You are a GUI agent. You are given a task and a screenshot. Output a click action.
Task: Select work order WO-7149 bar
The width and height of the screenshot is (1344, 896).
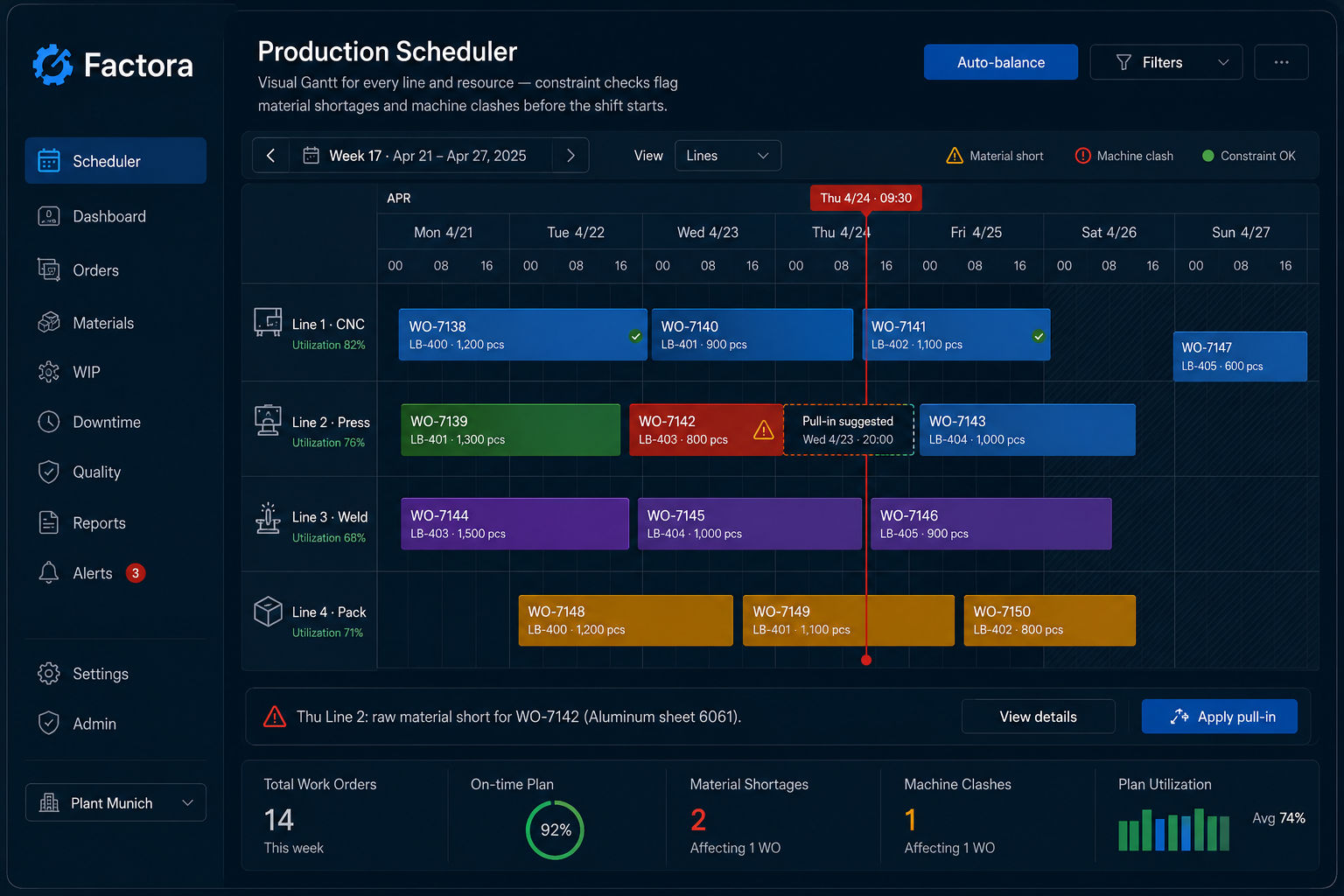(x=849, y=620)
